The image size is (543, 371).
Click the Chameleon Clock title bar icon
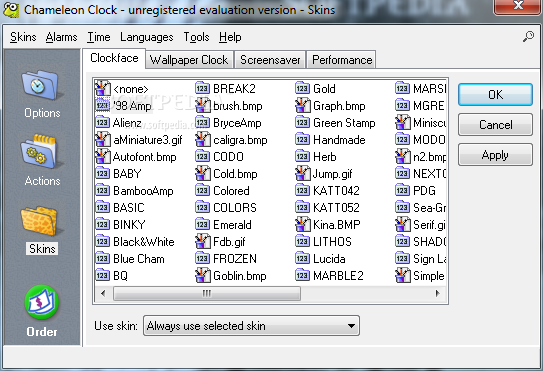click(11, 10)
